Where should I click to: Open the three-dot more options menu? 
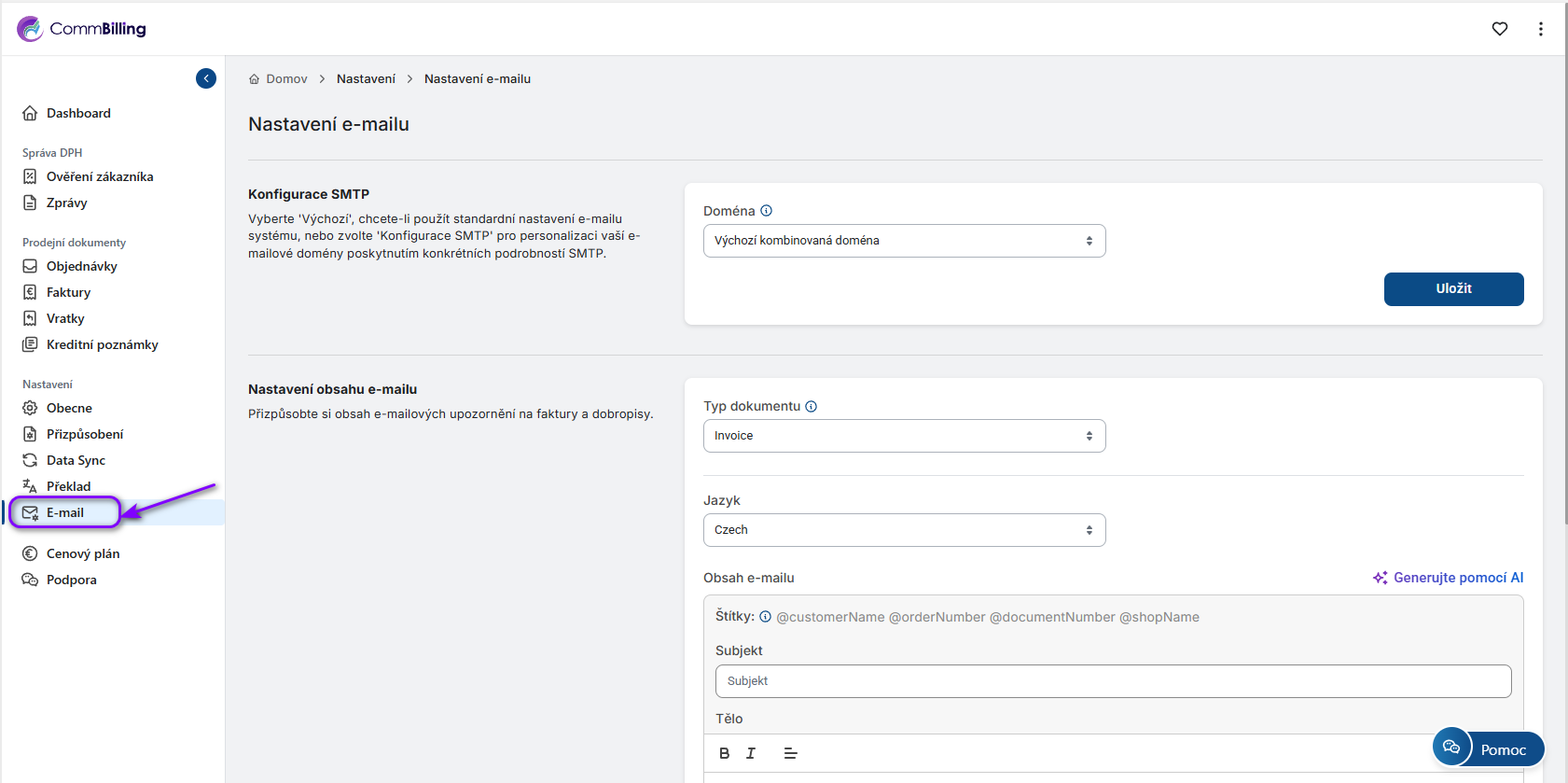point(1540,29)
